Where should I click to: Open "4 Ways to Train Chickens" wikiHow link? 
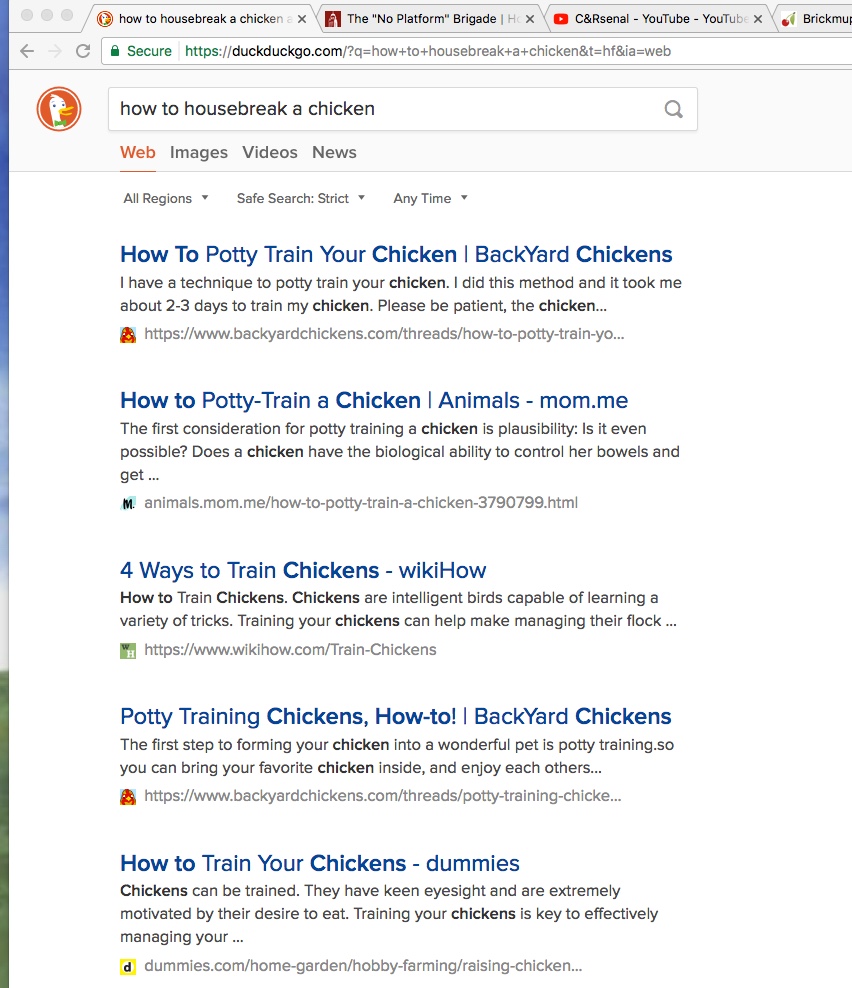point(302,571)
